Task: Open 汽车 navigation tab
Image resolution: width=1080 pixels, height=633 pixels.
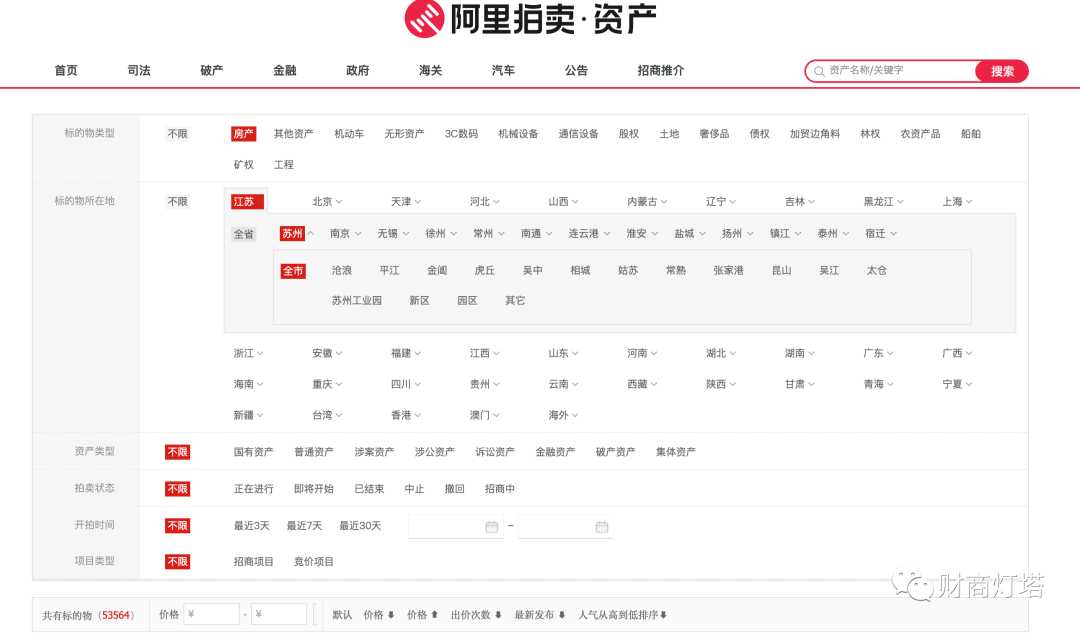Action: pos(503,70)
